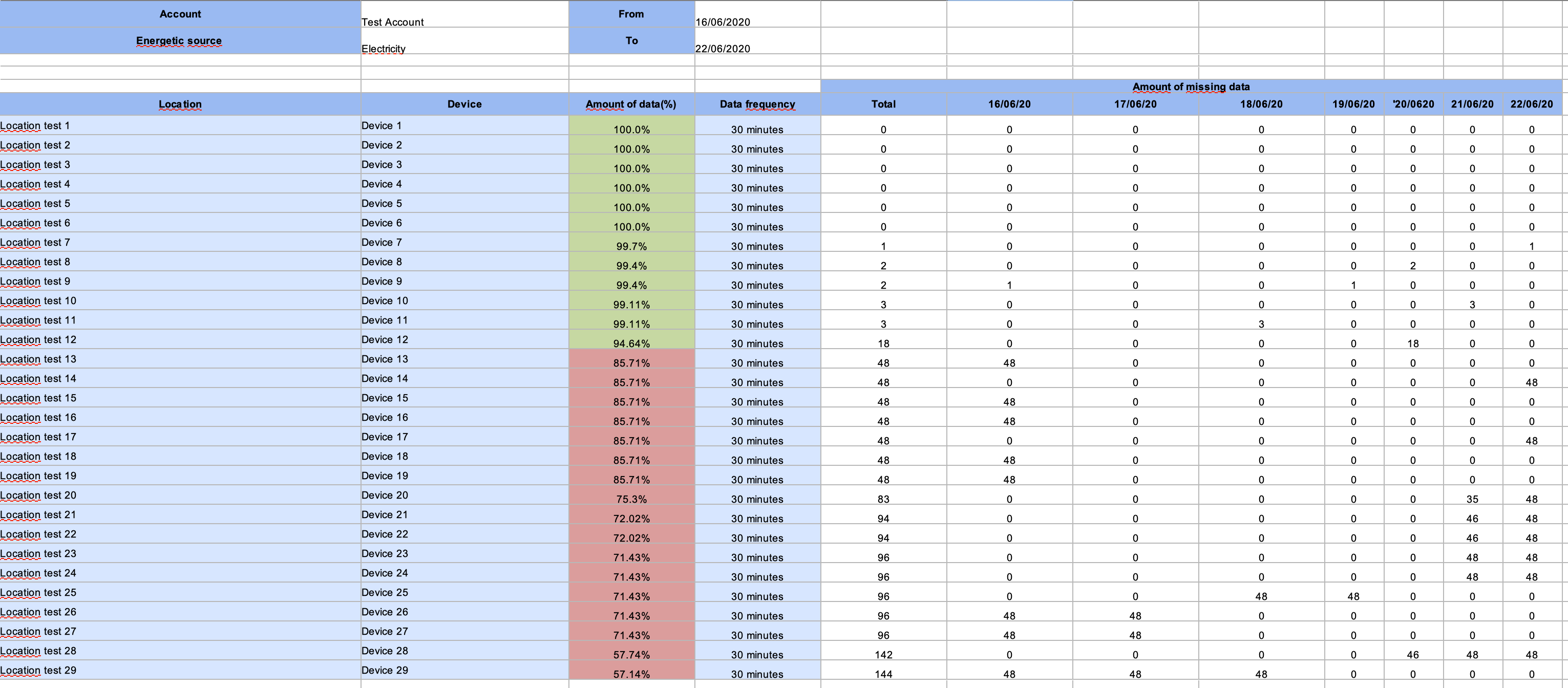1568x688 pixels.
Task: Select the From date cell 16/06/2020
Action: tap(757, 14)
